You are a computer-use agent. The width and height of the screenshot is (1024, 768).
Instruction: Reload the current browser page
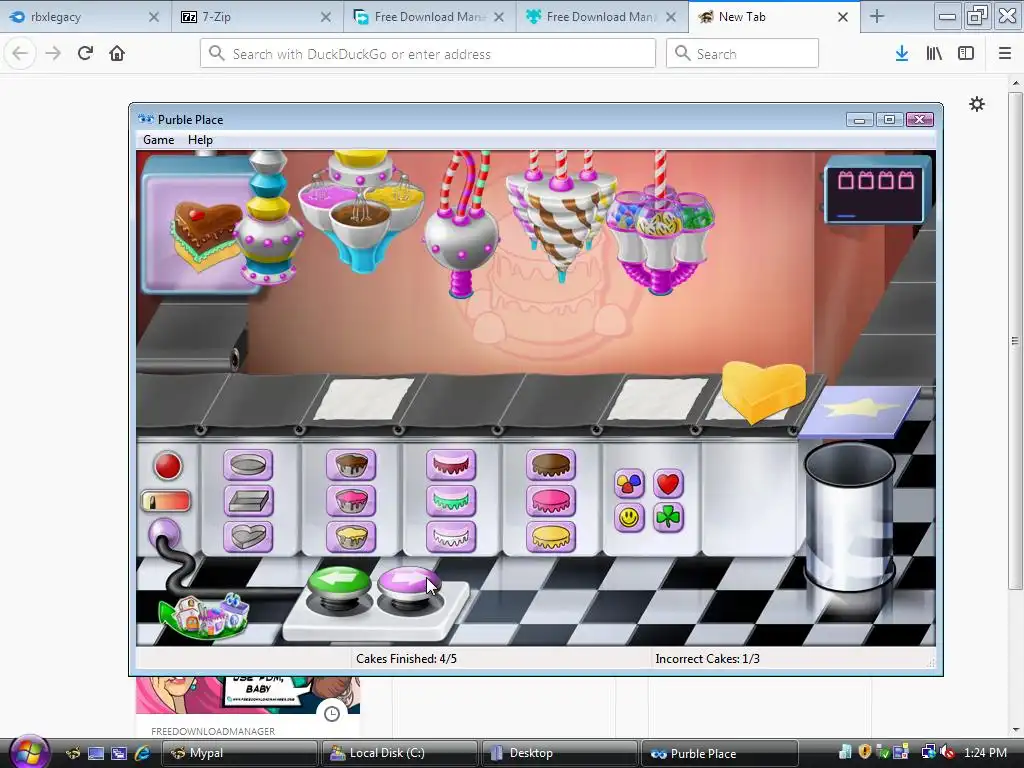tap(86, 54)
